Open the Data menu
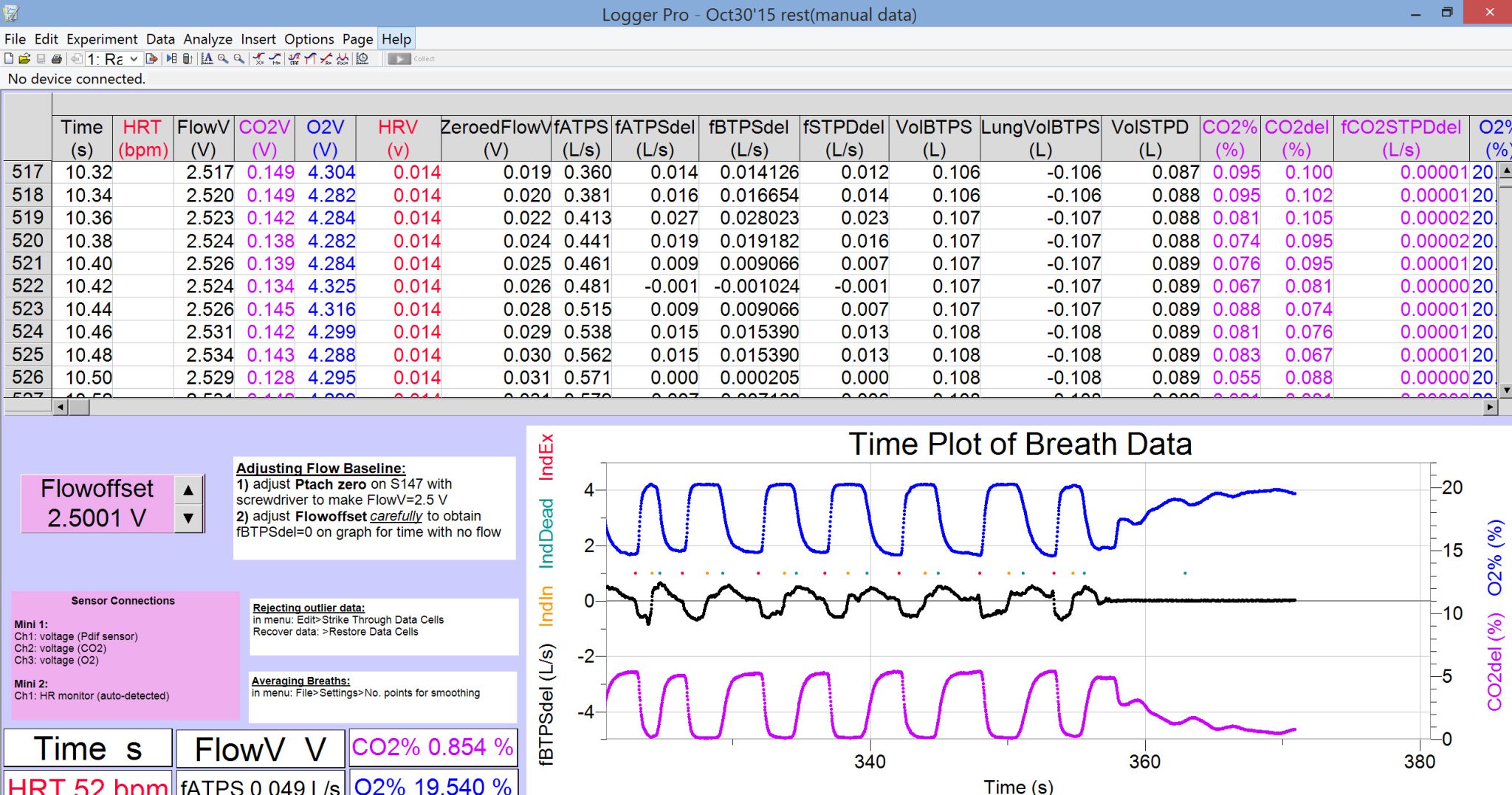This screenshot has height=795, width=1512. (160, 39)
